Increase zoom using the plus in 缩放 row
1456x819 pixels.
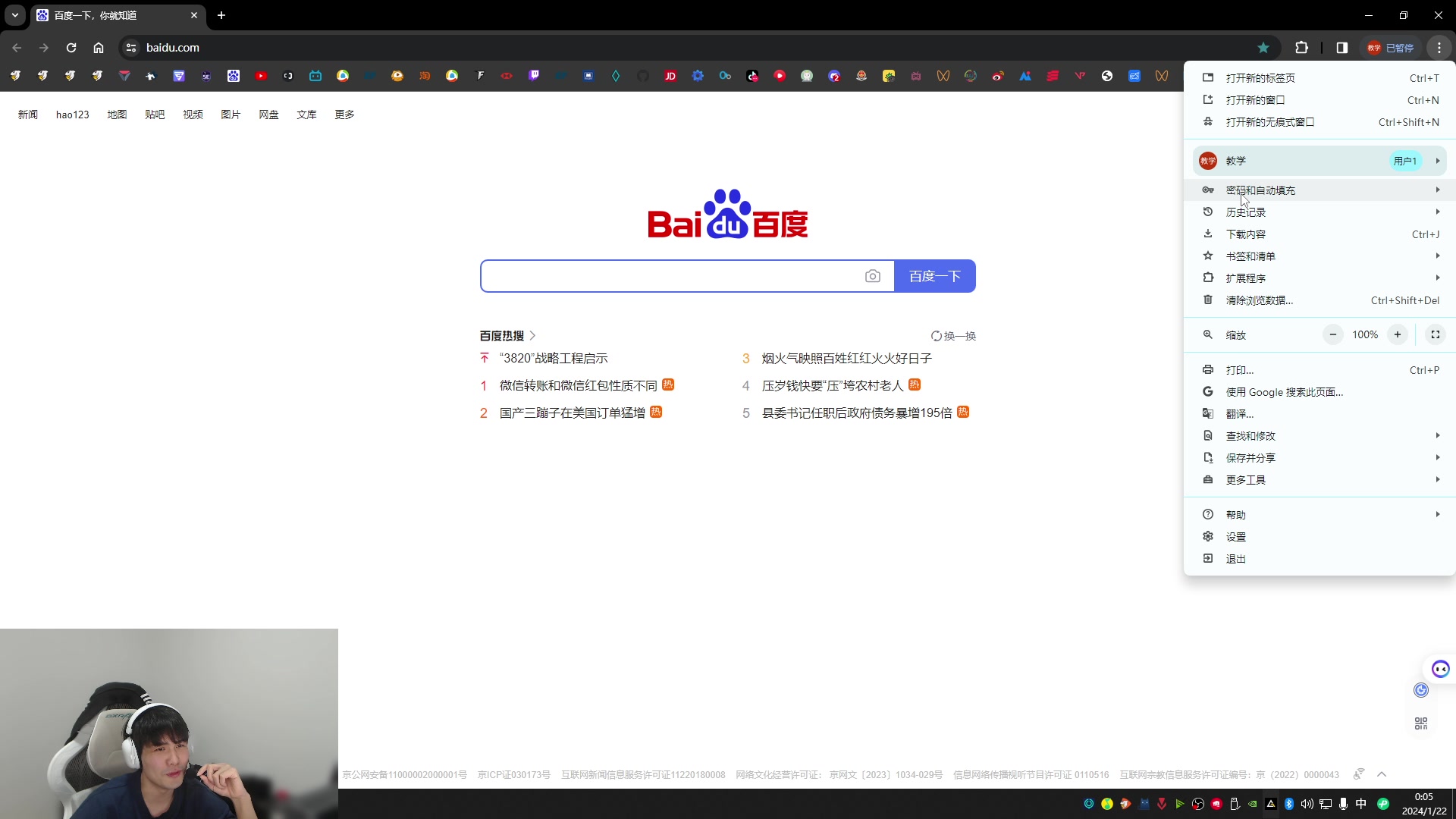point(1398,334)
